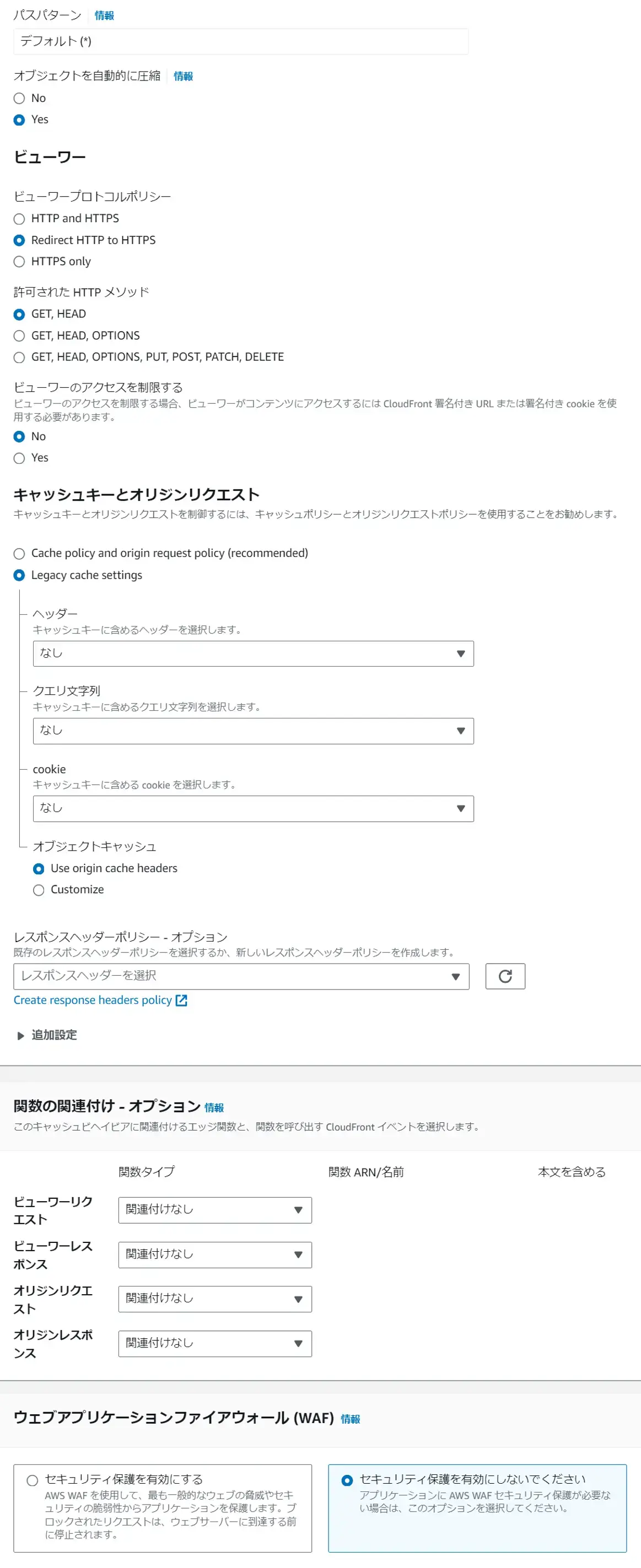Open the cookie cache key dropdown
The image size is (641, 1568).
point(253,808)
